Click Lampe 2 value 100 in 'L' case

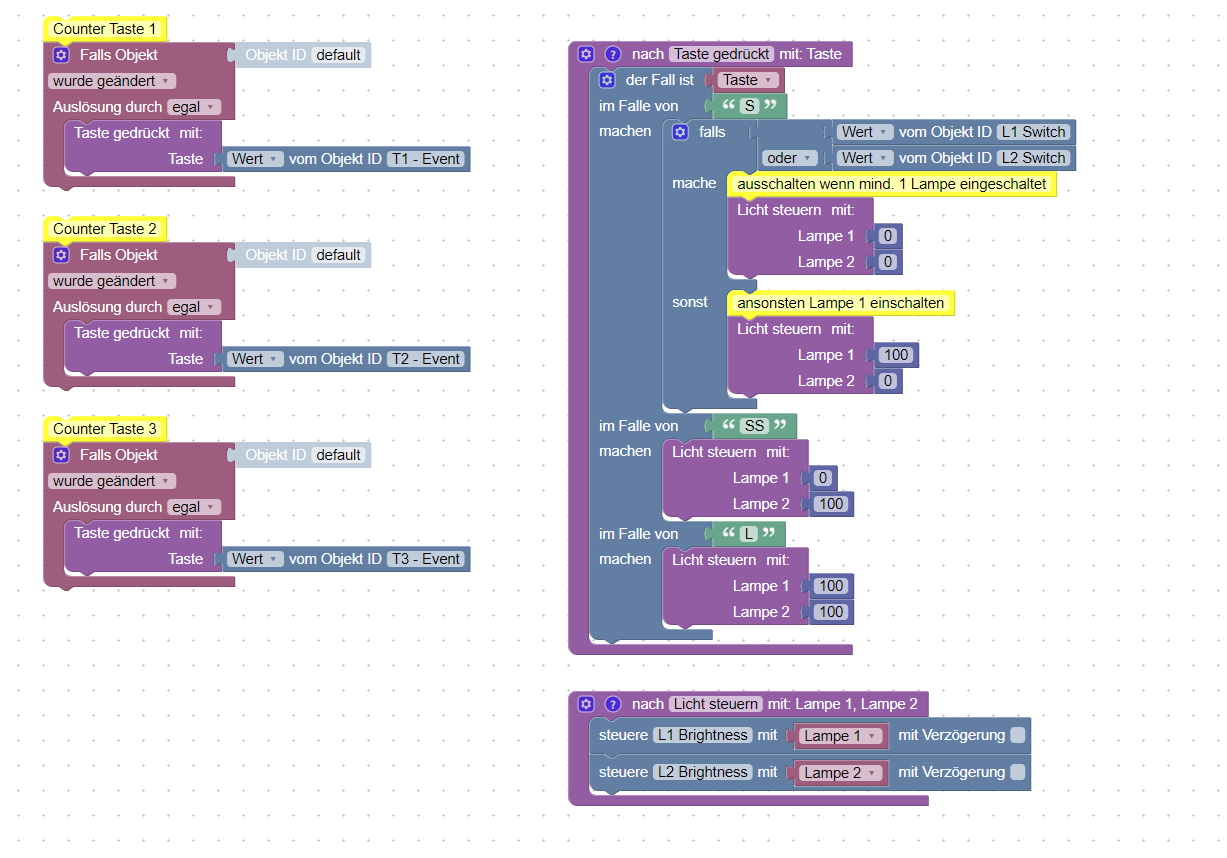click(831, 612)
